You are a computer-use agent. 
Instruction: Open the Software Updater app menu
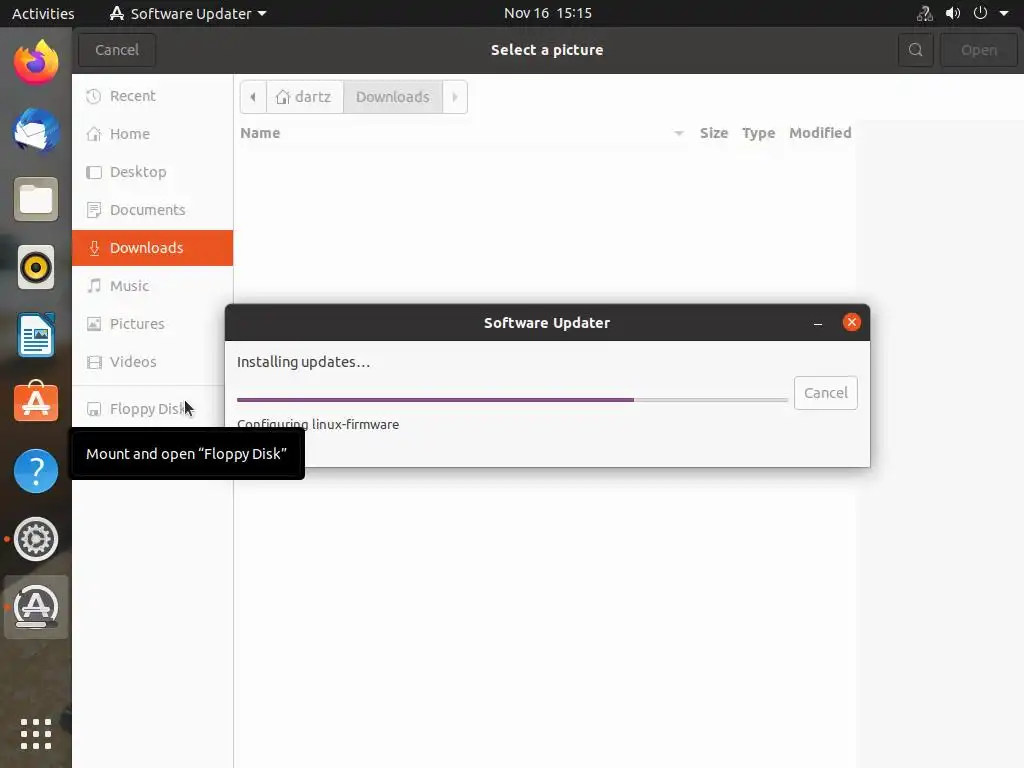pos(188,14)
